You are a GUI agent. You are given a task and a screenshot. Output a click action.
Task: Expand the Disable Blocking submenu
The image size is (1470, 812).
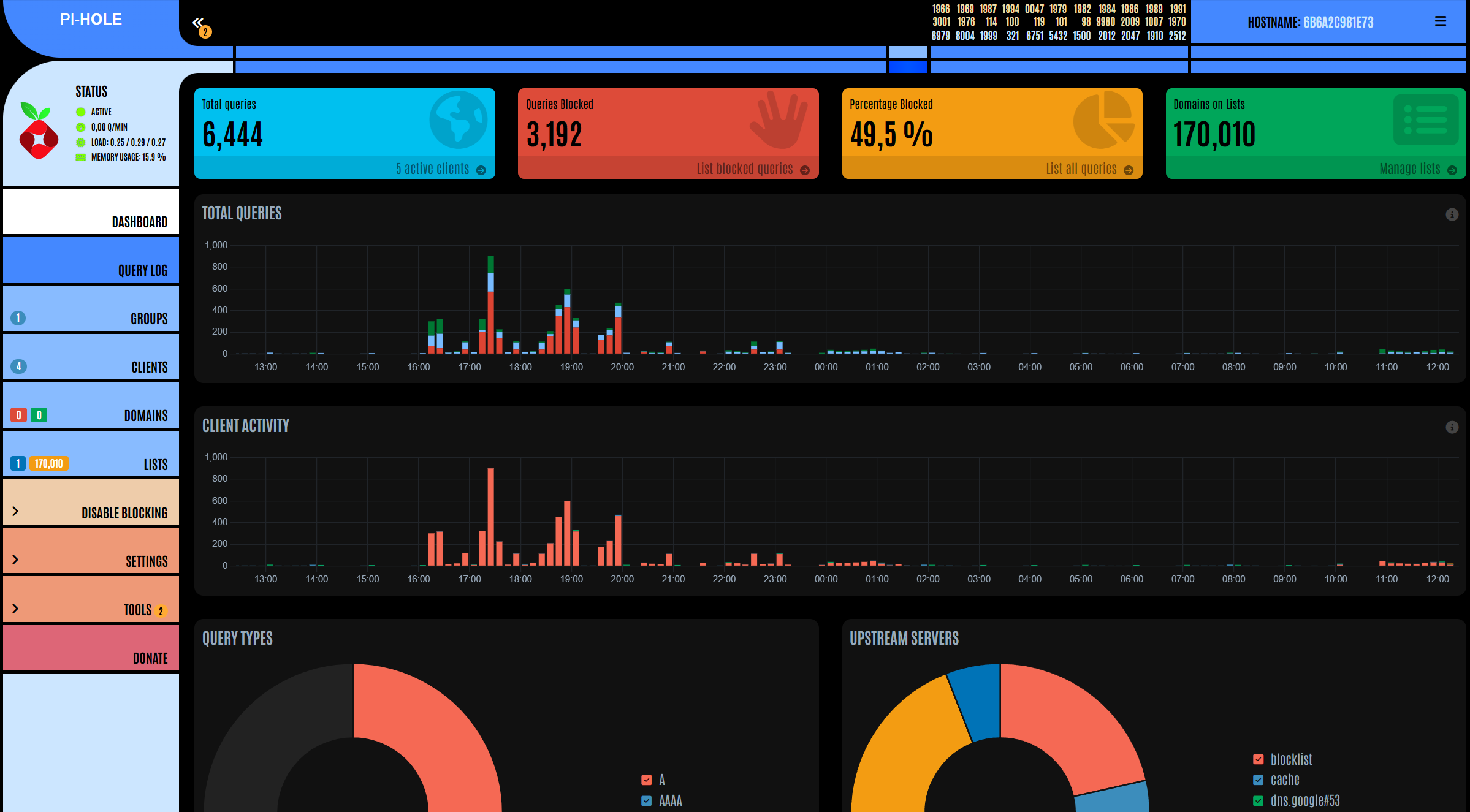pyautogui.click(x=91, y=503)
